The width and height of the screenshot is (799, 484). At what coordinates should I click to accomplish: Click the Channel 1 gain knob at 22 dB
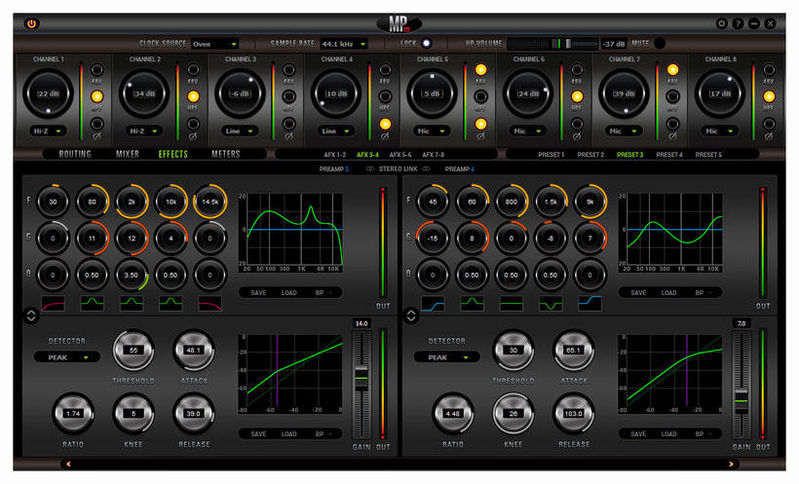click(x=48, y=94)
